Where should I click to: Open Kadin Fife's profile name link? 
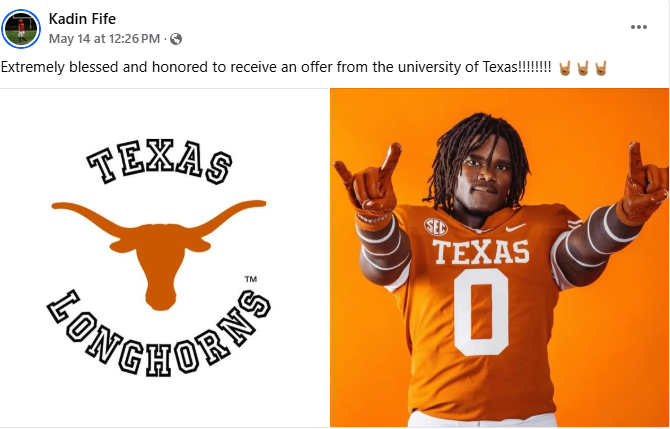(x=82, y=19)
